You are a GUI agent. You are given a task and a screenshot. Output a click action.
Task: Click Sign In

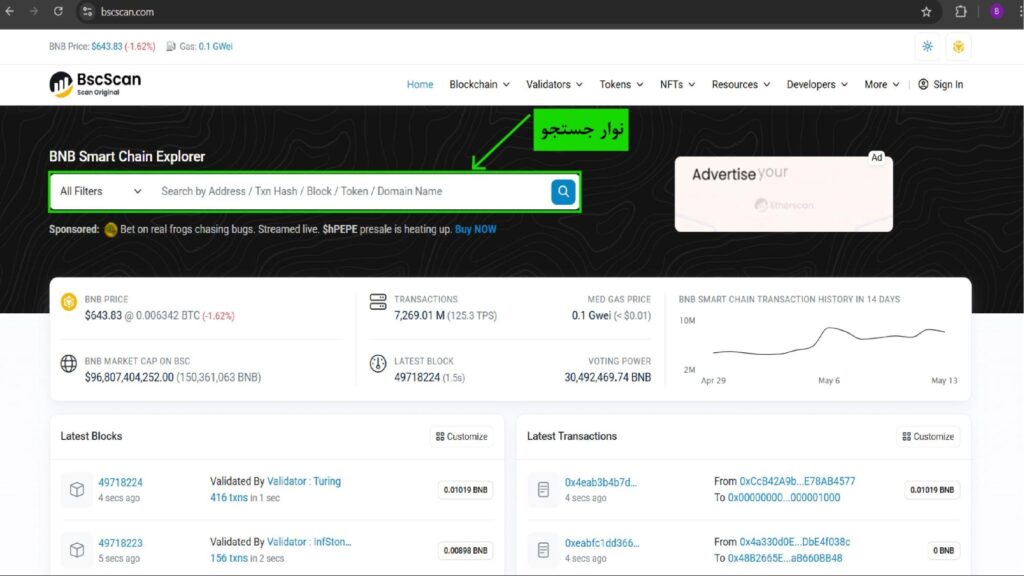tap(940, 84)
